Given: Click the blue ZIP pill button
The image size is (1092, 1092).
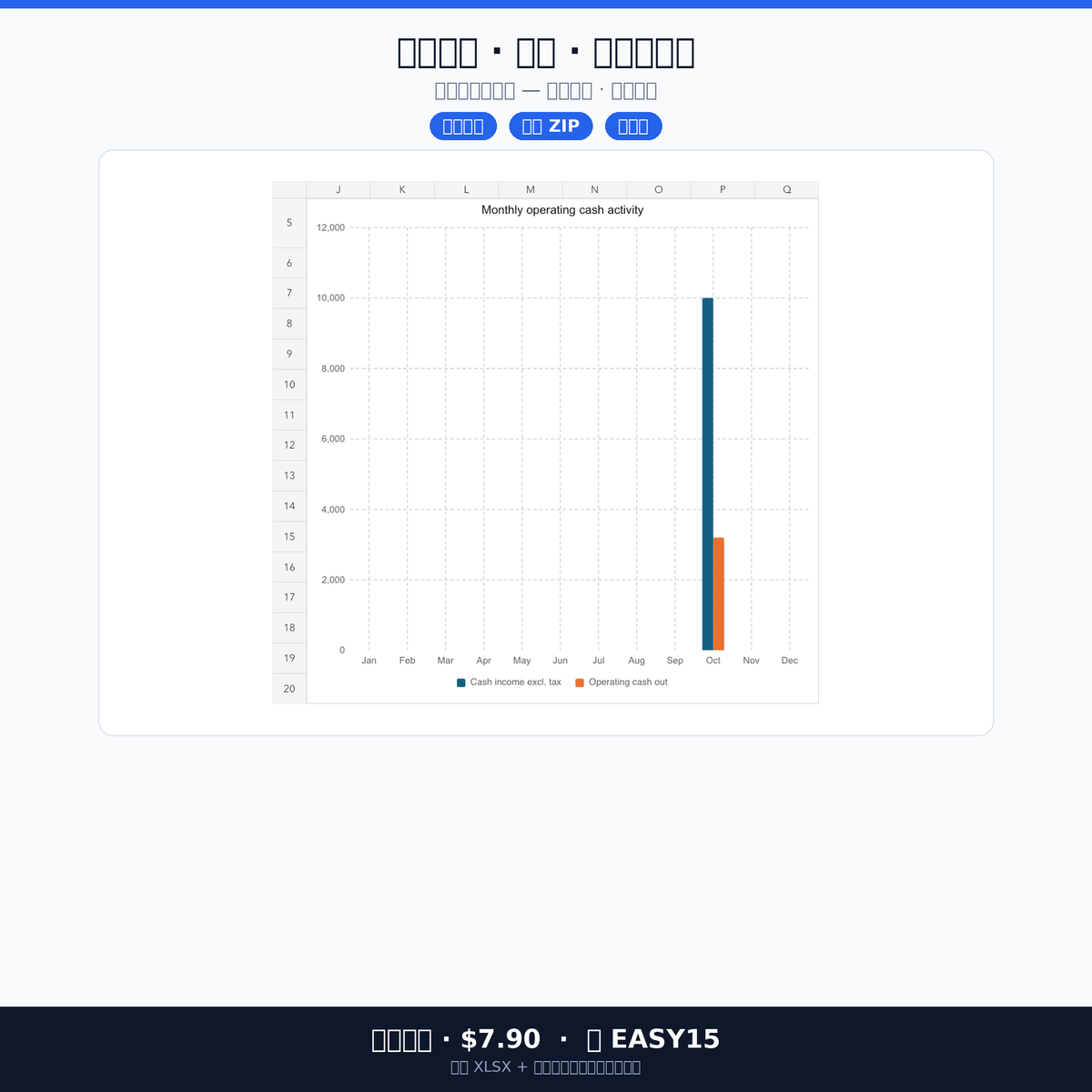Looking at the screenshot, I should click(551, 126).
